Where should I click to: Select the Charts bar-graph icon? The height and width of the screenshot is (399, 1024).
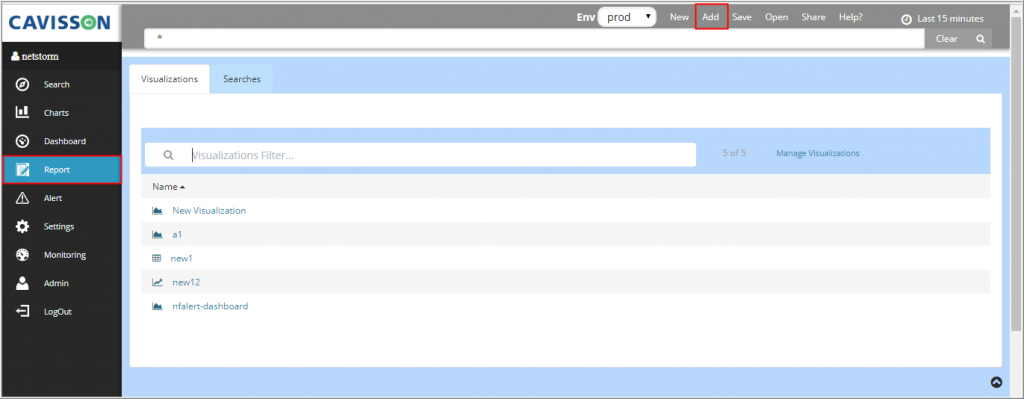(22, 112)
